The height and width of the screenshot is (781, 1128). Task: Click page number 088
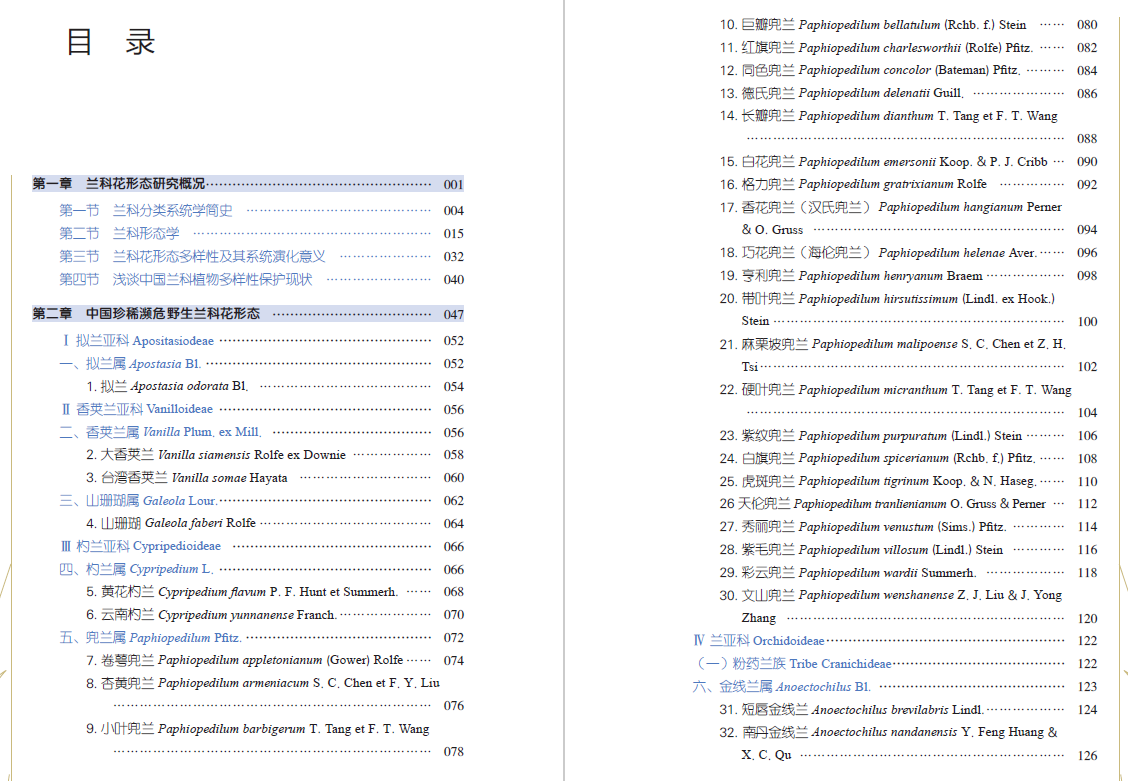point(1087,139)
